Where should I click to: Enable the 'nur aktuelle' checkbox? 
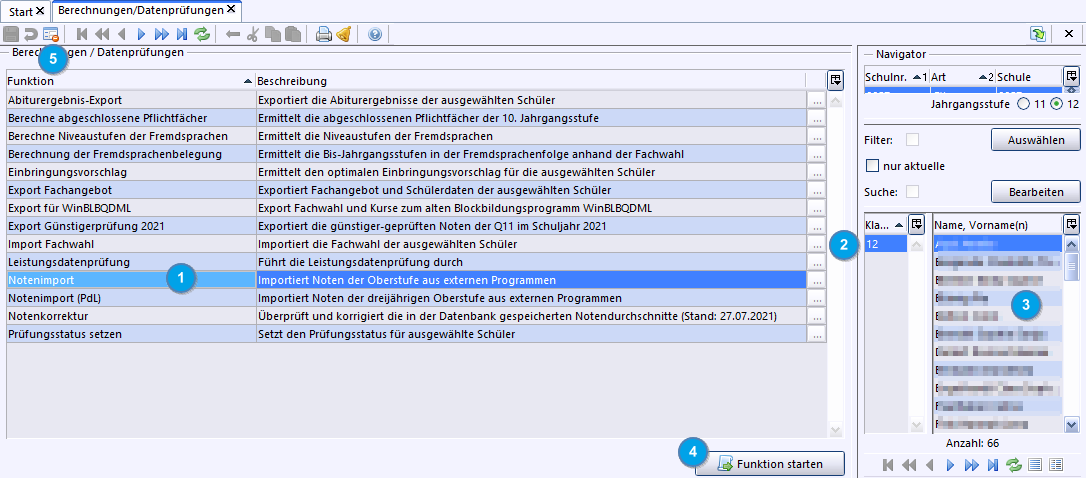pos(873,166)
